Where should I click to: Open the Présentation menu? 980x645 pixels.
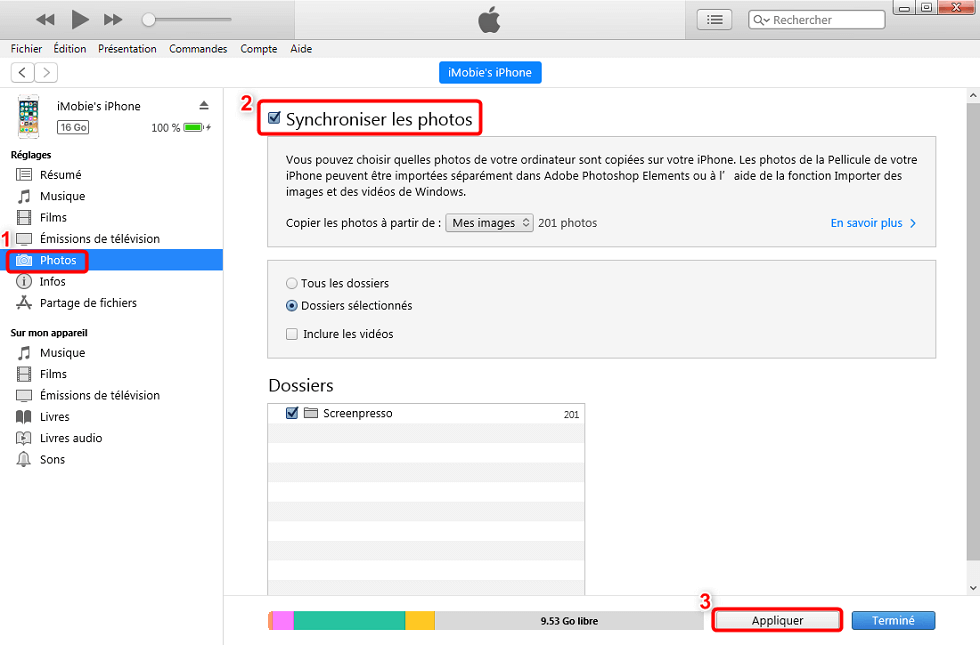tap(127, 49)
